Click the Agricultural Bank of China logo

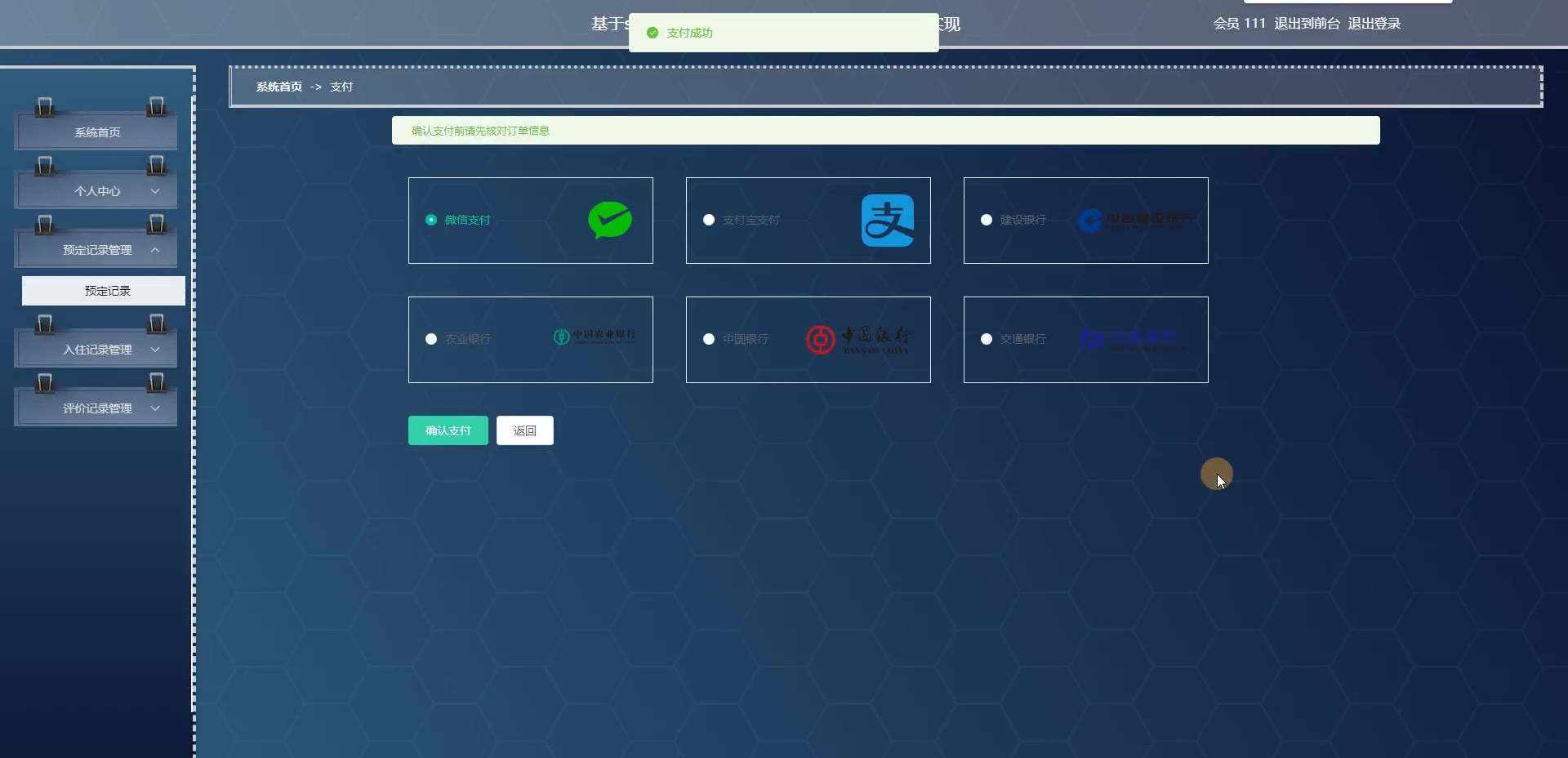595,337
